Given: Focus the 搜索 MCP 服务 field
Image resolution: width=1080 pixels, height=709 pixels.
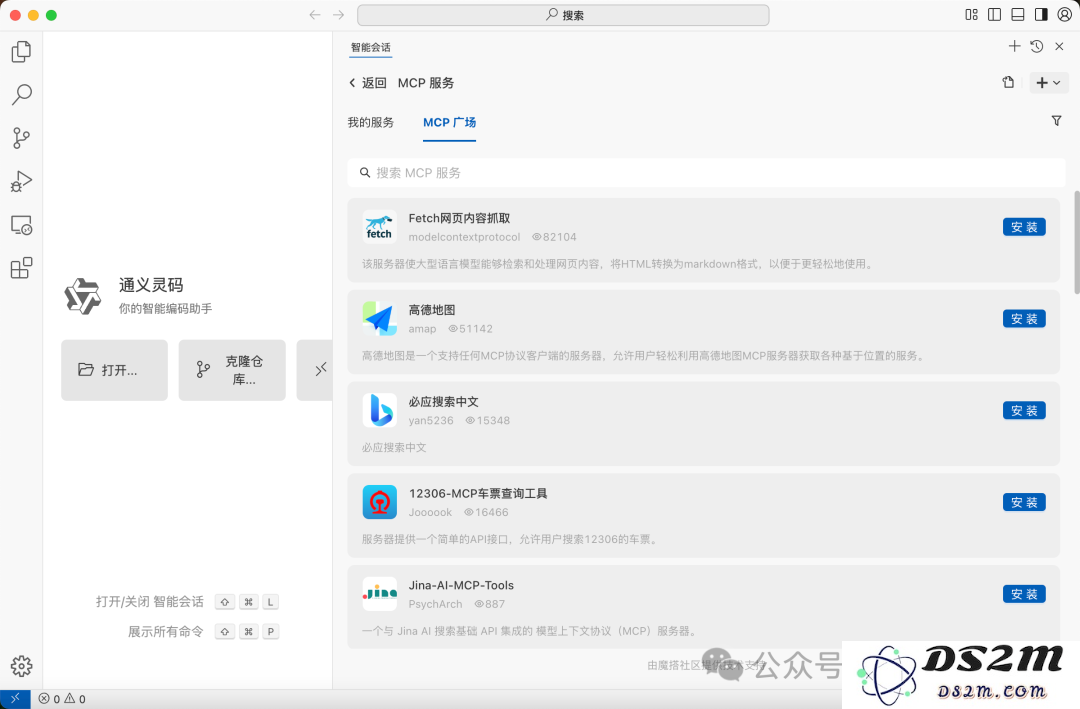Looking at the screenshot, I should click(706, 172).
